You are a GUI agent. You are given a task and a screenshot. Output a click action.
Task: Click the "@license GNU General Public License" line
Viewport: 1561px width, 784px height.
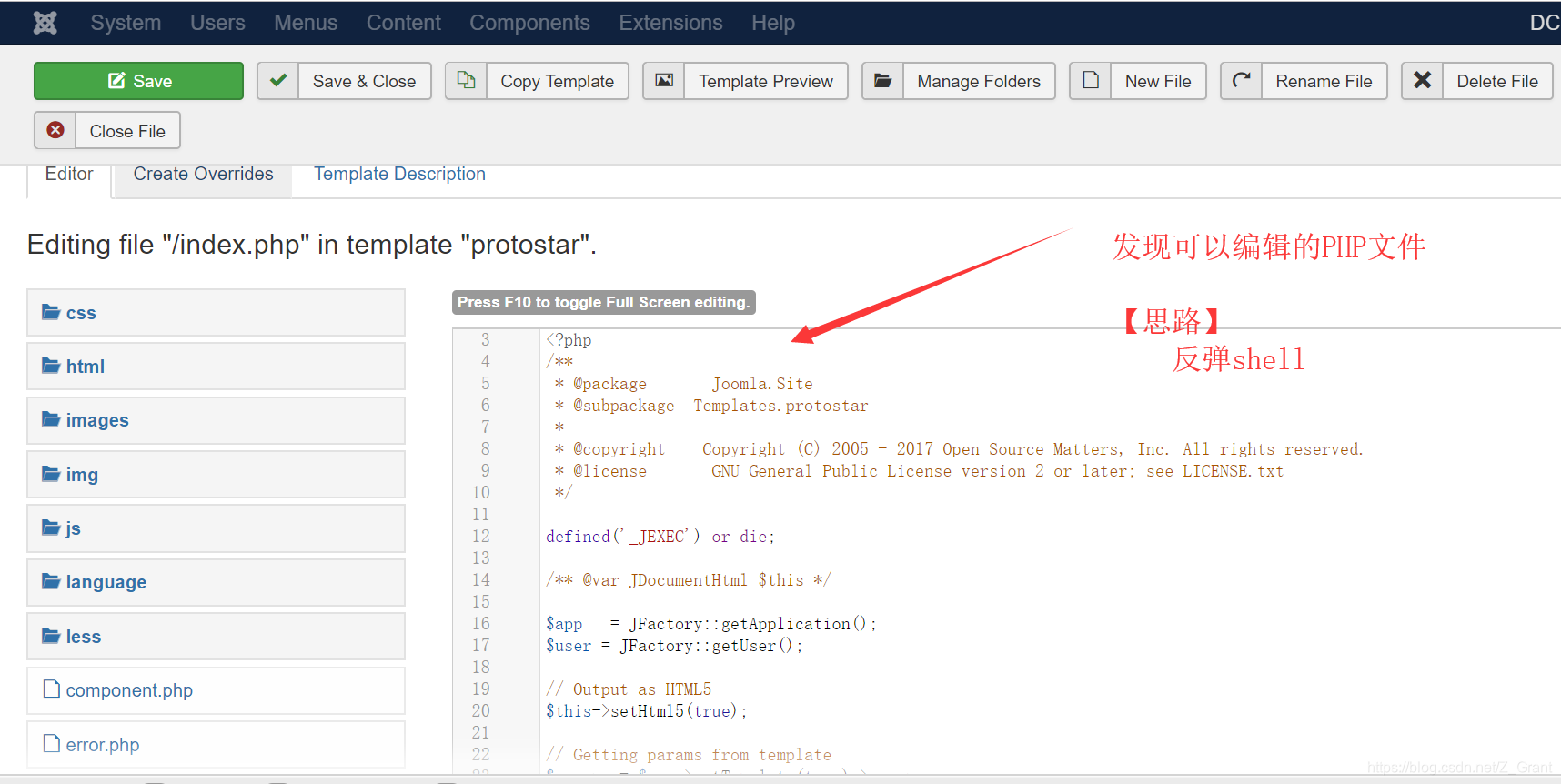(x=919, y=471)
